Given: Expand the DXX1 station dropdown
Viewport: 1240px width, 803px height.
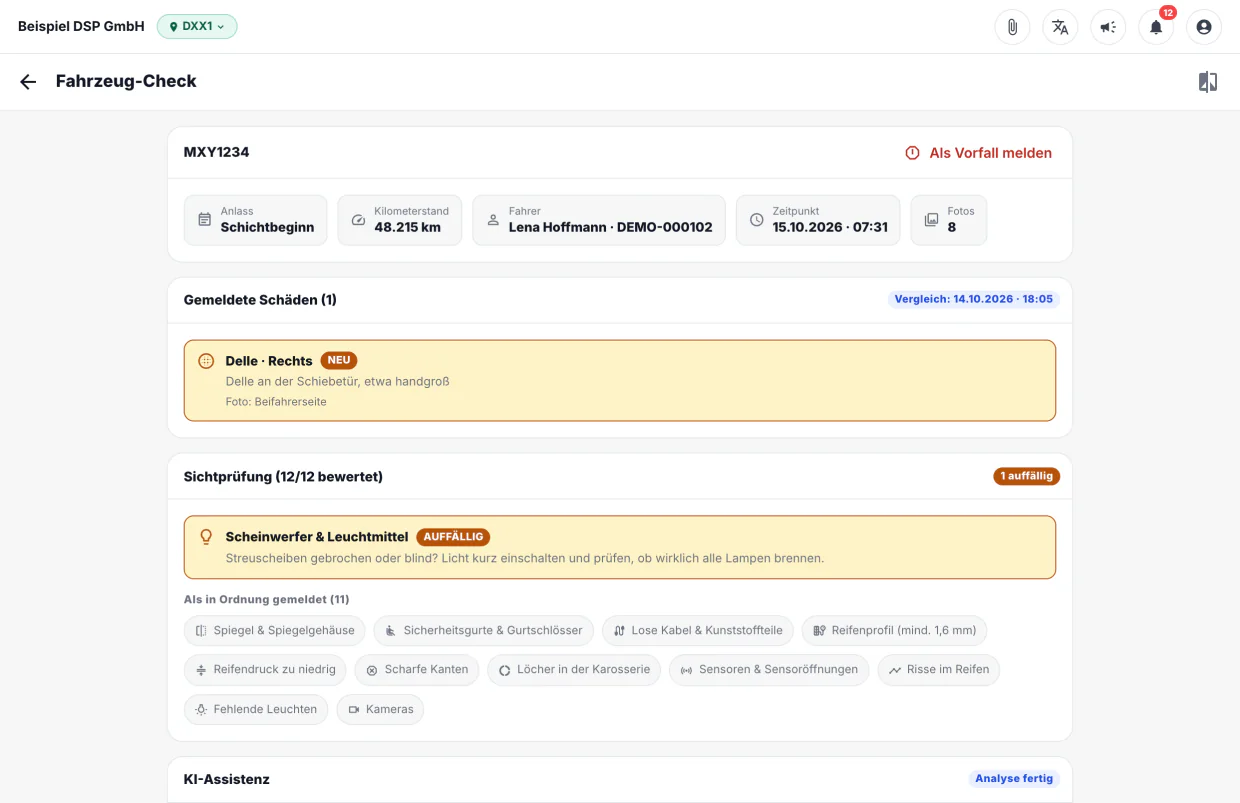Looking at the screenshot, I should [197, 27].
